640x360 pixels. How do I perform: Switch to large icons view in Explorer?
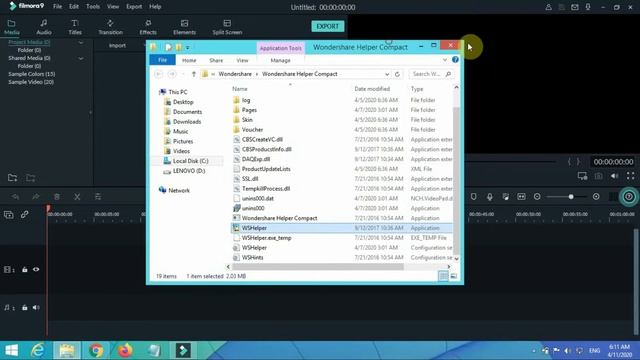click(x=453, y=276)
